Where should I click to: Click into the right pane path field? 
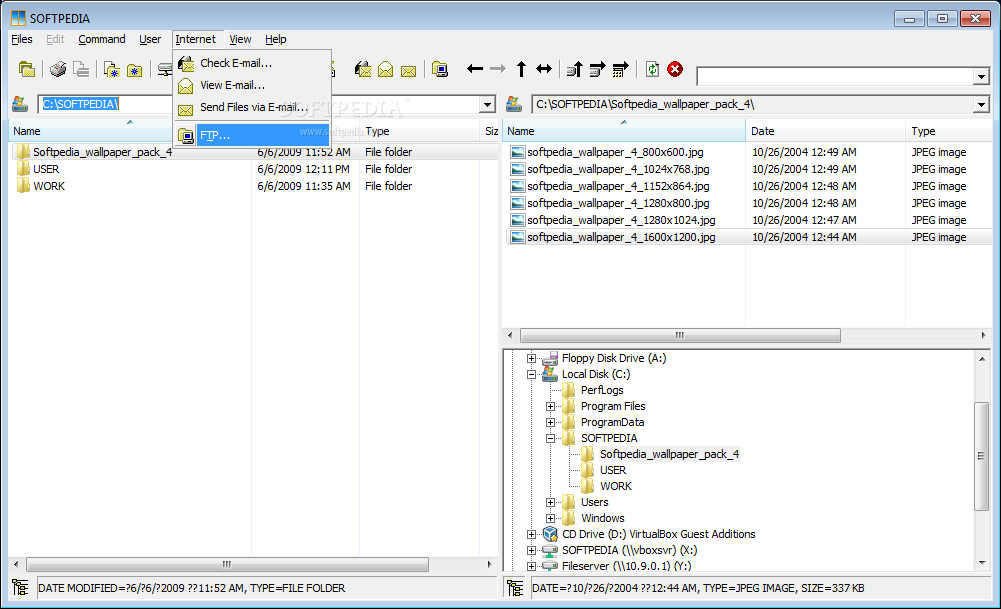point(753,104)
